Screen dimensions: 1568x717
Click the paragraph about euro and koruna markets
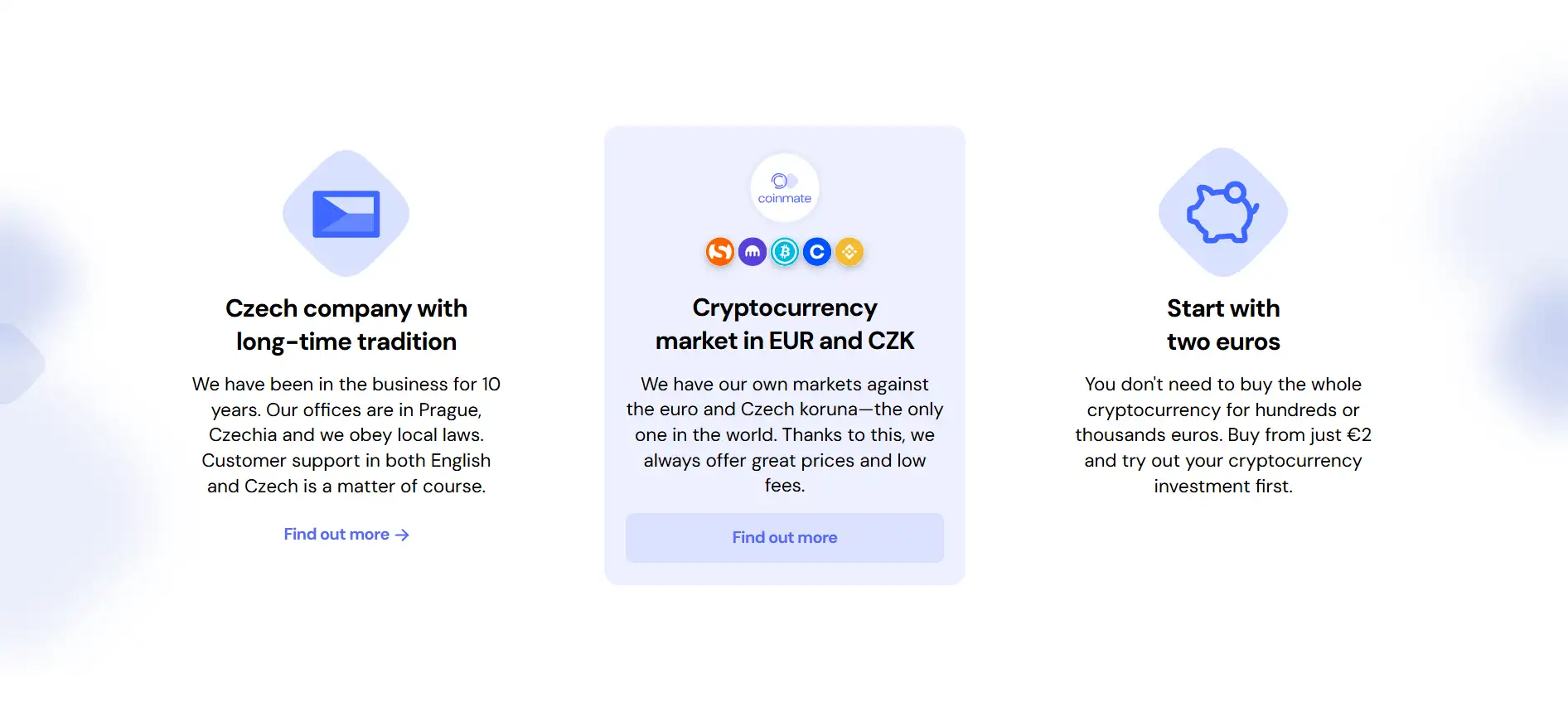click(x=784, y=435)
